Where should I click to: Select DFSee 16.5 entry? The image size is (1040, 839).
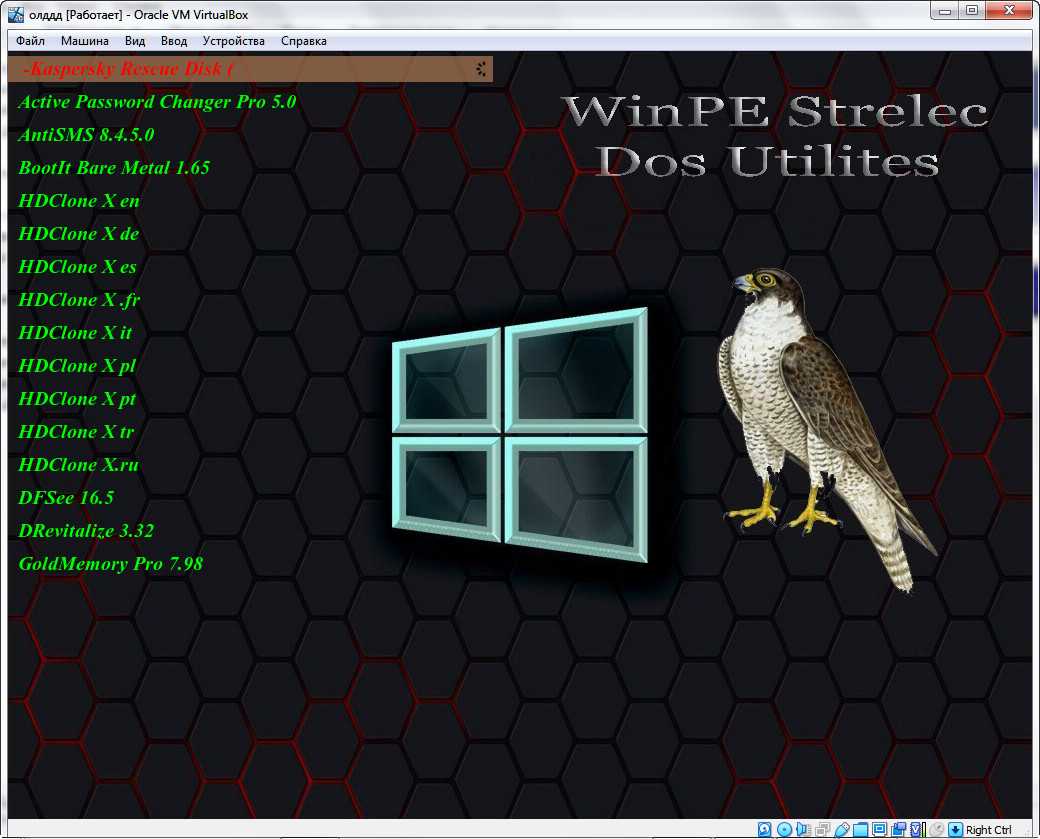(x=66, y=498)
